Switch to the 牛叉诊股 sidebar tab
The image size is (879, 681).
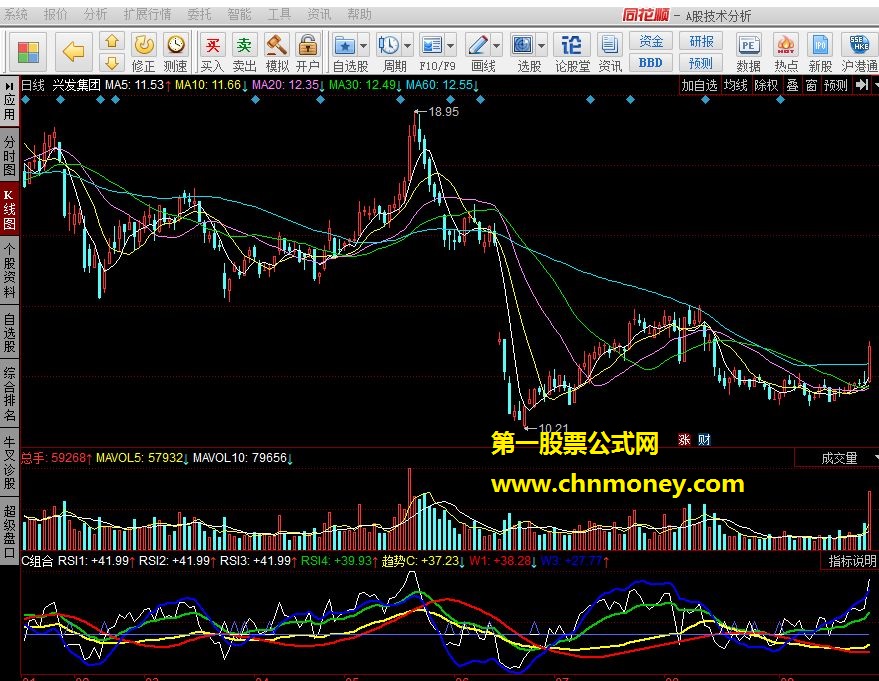click(x=9, y=464)
